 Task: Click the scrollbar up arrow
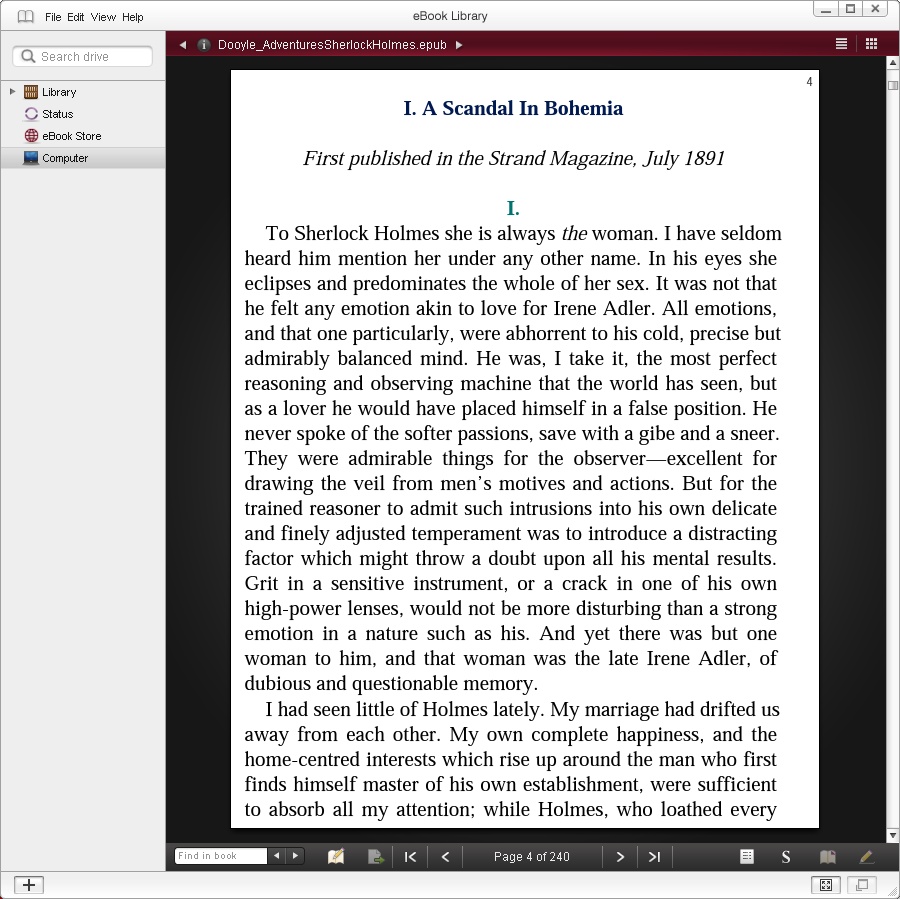point(893,62)
